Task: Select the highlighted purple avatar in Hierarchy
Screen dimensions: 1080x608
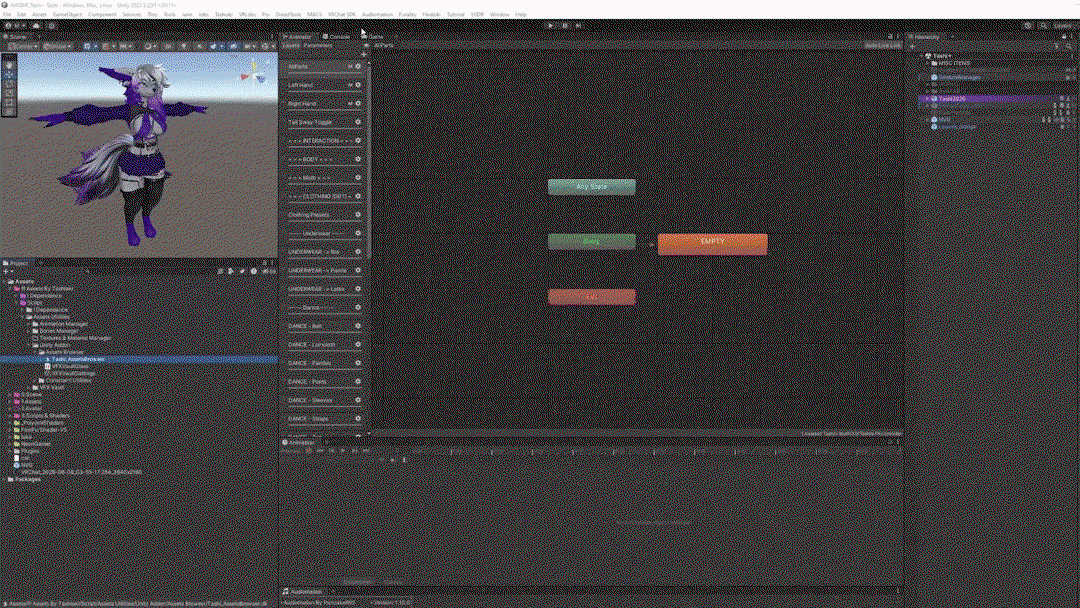Action: (x=997, y=98)
